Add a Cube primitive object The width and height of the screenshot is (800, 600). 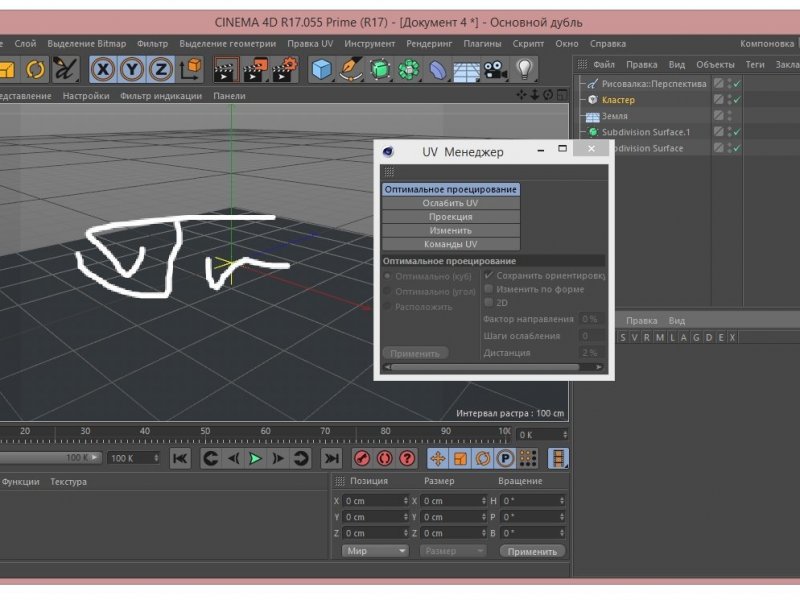322,69
